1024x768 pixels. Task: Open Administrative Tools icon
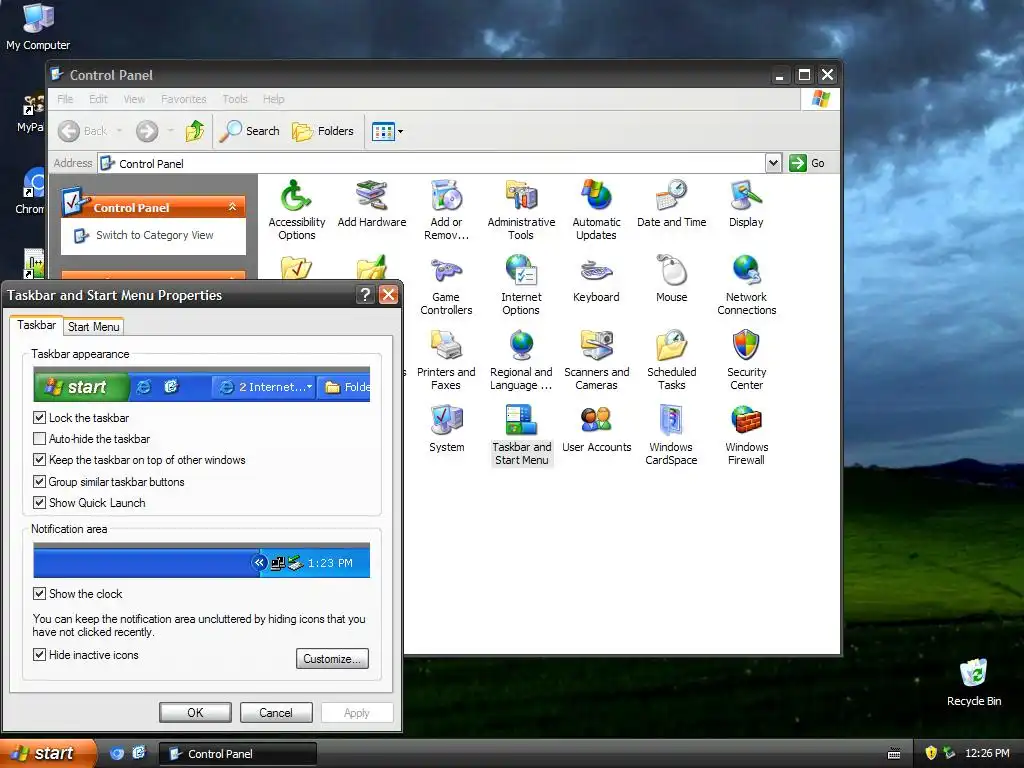point(521,209)
